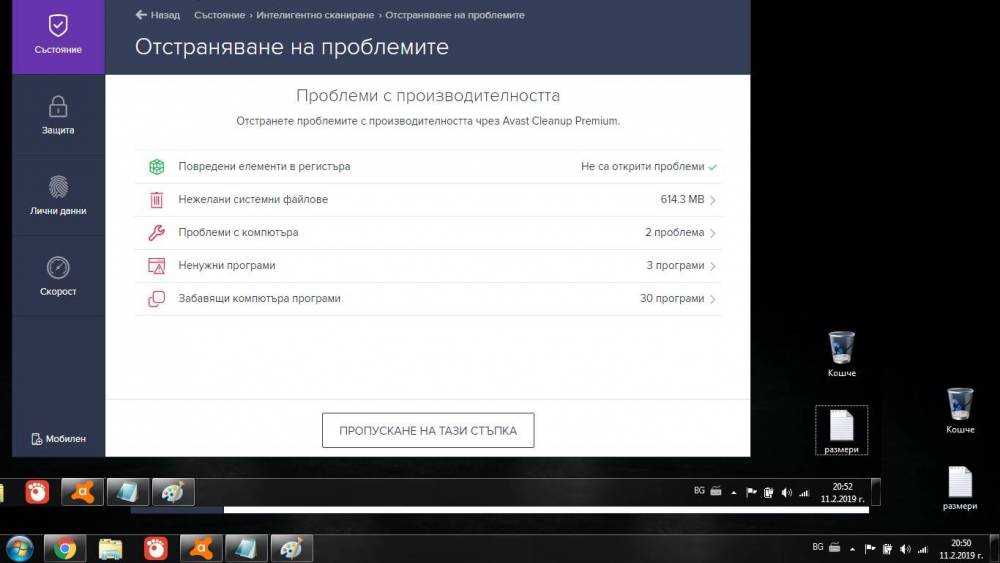1000x563 pixels.
Task: Click the wrench computer problems icon
Action: point(156,233)
